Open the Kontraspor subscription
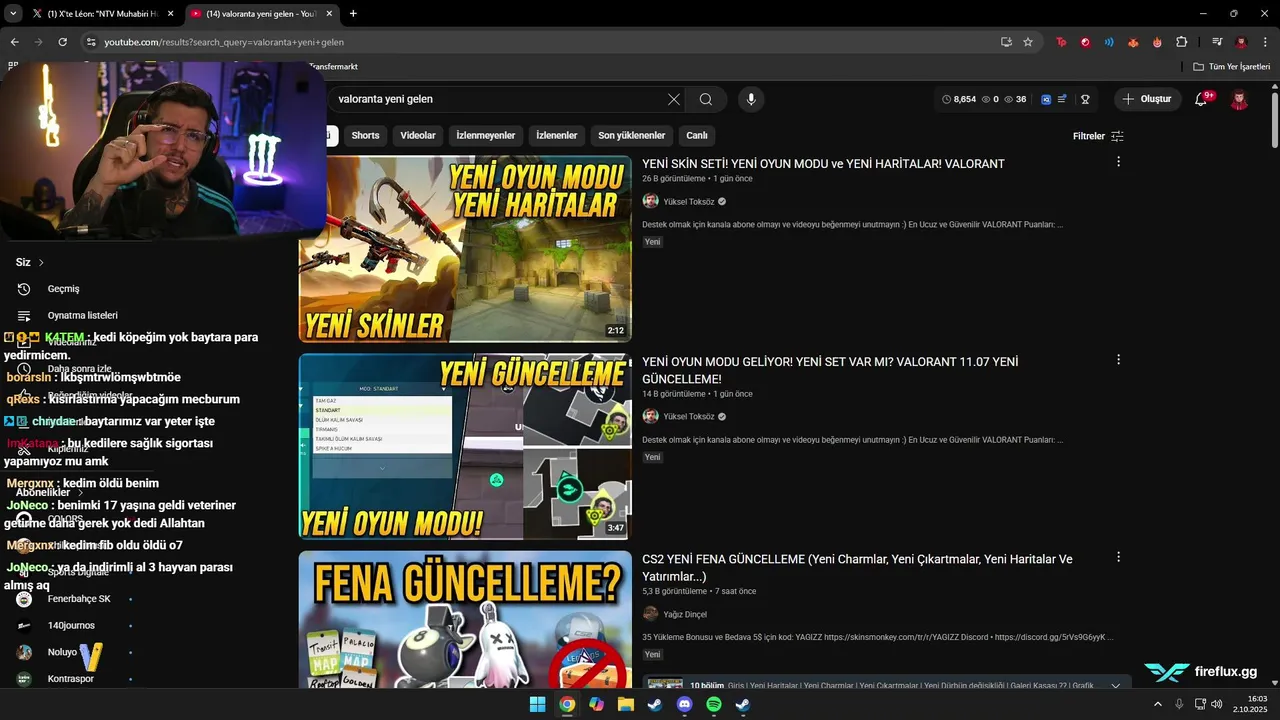Viewport: 1280px width, 720px height. pyautogui.click(x=70, y=679)
